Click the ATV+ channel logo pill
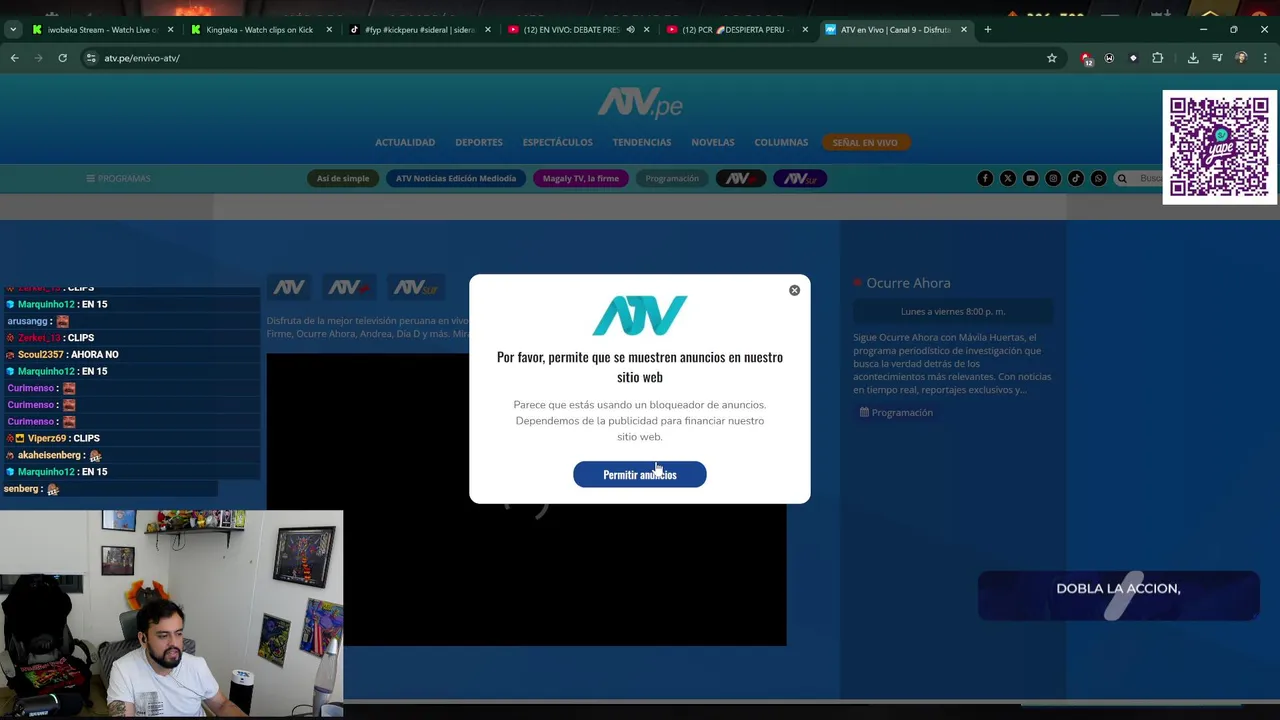Screen dimensions: 1280x720 741,178
